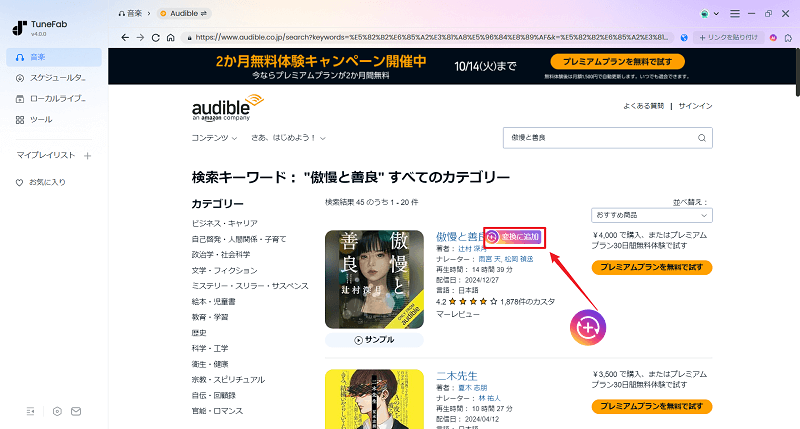Play the サンプル for 傲慢と善良
This screenshot has width=800, height=429.
[x=374, y=340]
